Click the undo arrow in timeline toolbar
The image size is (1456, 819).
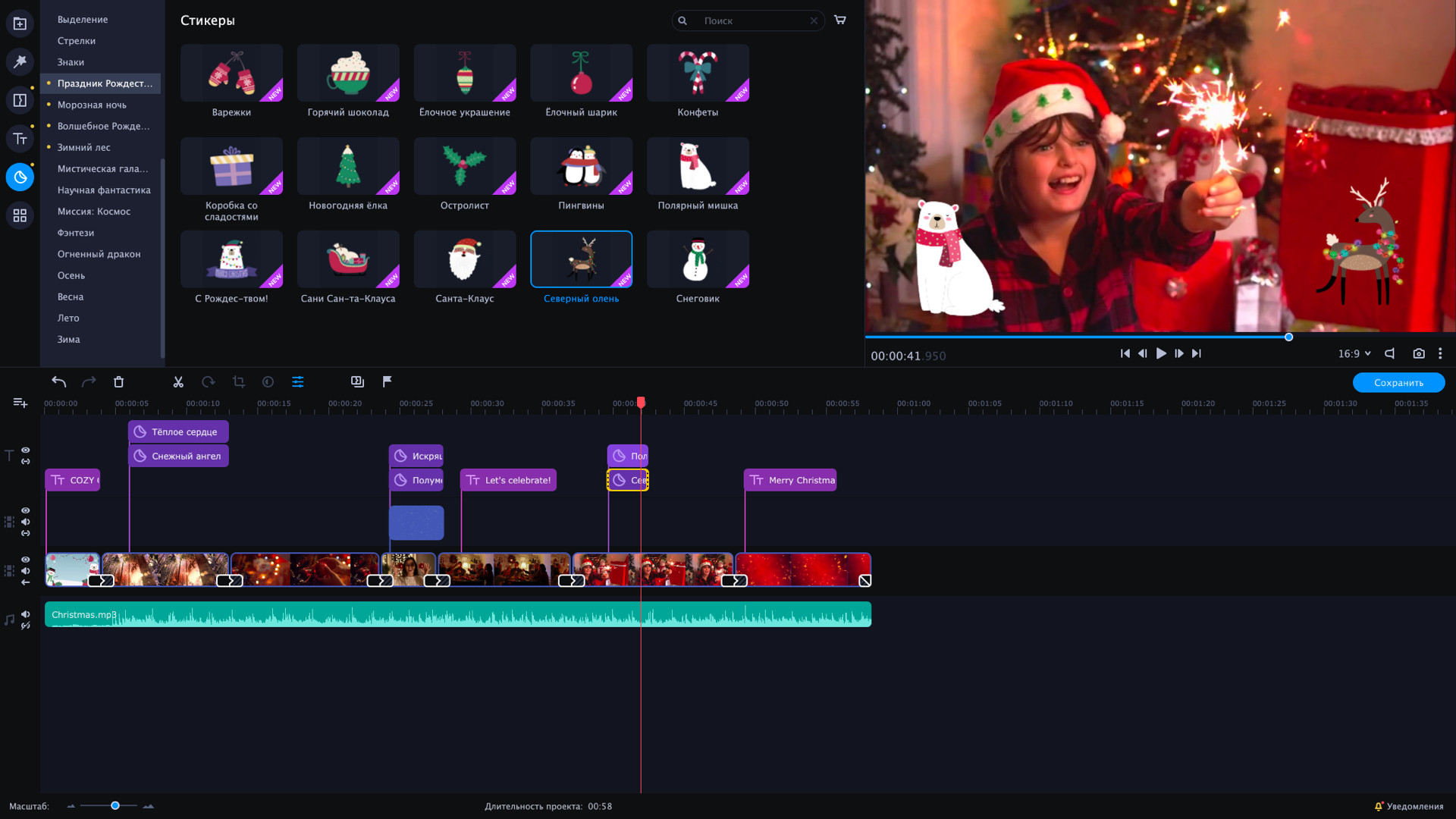[59, 382]
